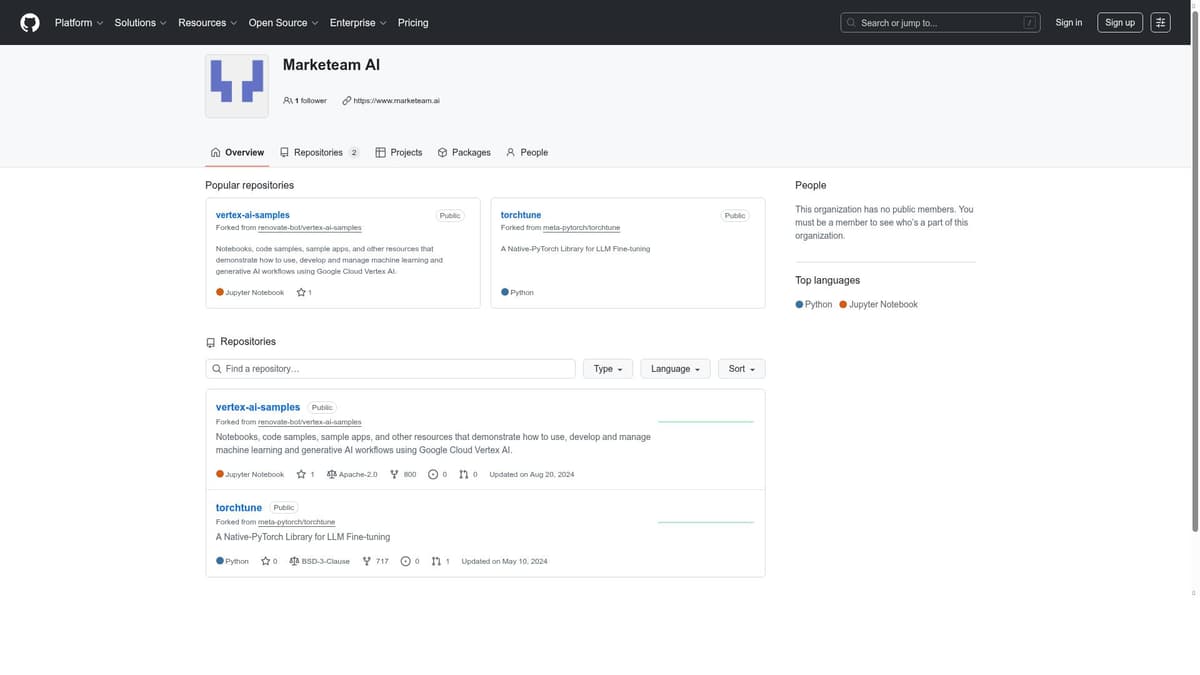Click the BSD-3-Clause license label

(319, 561)
